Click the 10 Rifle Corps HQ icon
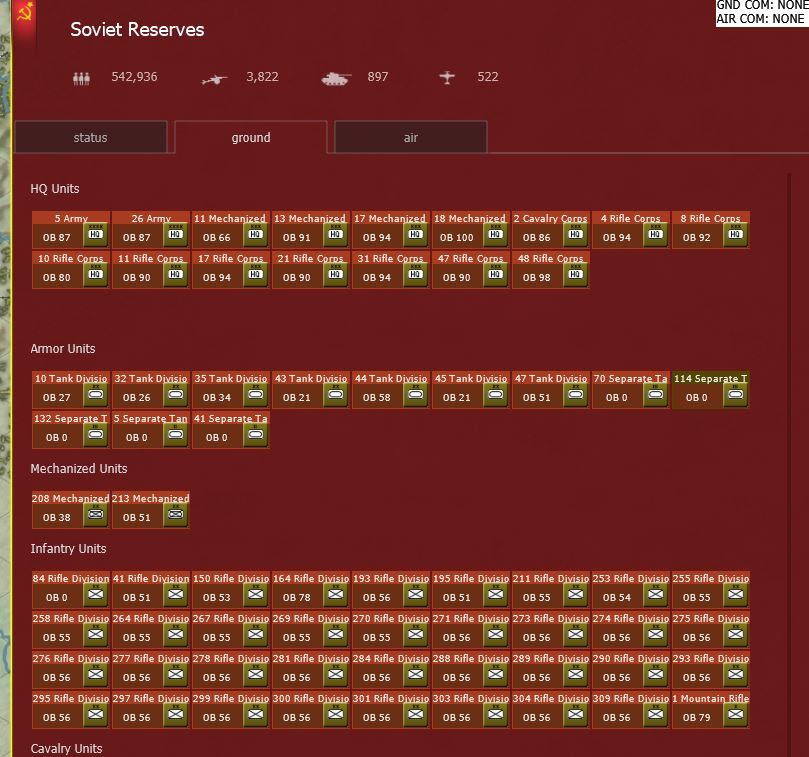This screenshot has height=757, width=809. [x=95, y=275]
